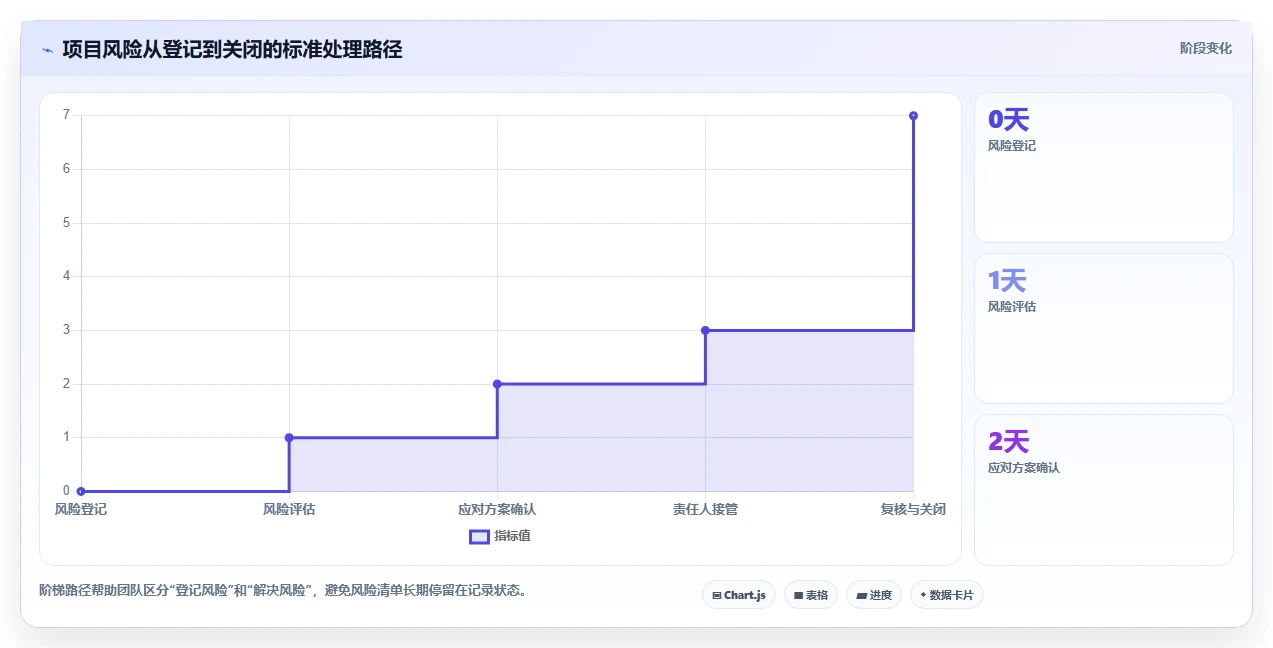The image size is (1273, 648).
Task: Click the y-axis value 7
Action: tap(66, 115)
